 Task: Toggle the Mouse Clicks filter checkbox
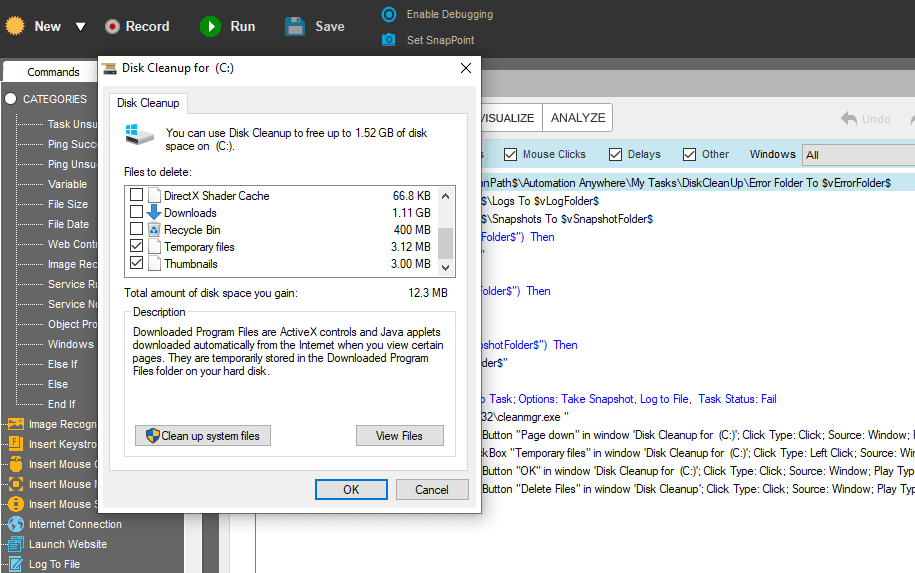511,155
